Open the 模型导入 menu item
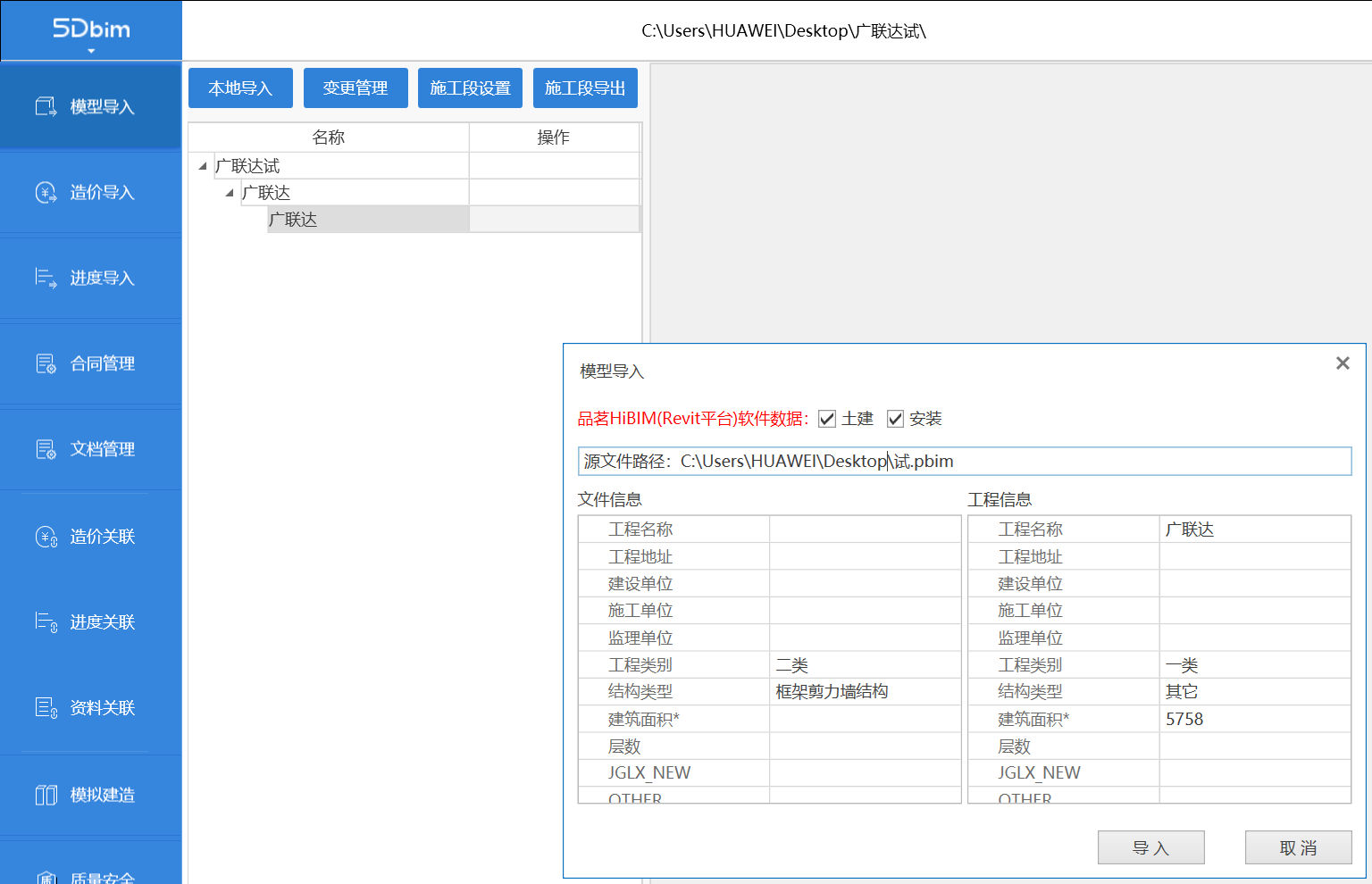The height and width of the screenshot is (884, 1372). click(91, 107)
